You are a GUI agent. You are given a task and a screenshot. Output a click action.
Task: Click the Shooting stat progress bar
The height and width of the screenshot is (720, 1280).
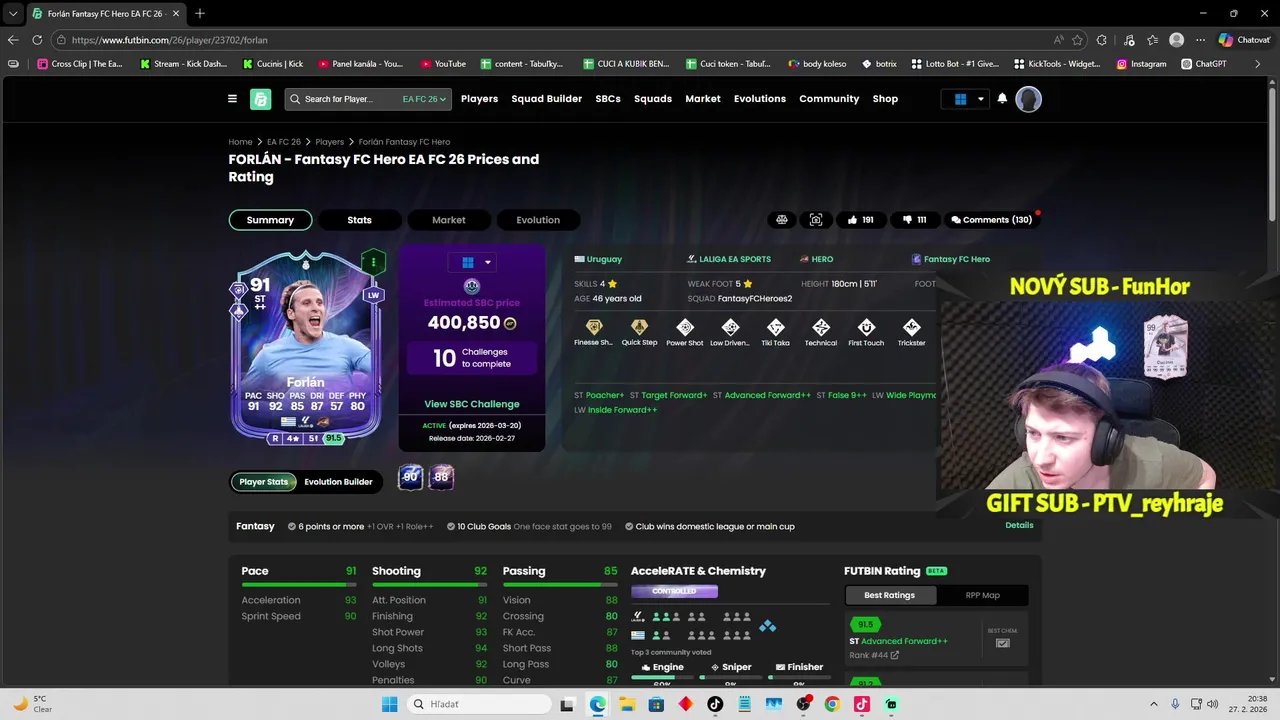click(429, 585)
